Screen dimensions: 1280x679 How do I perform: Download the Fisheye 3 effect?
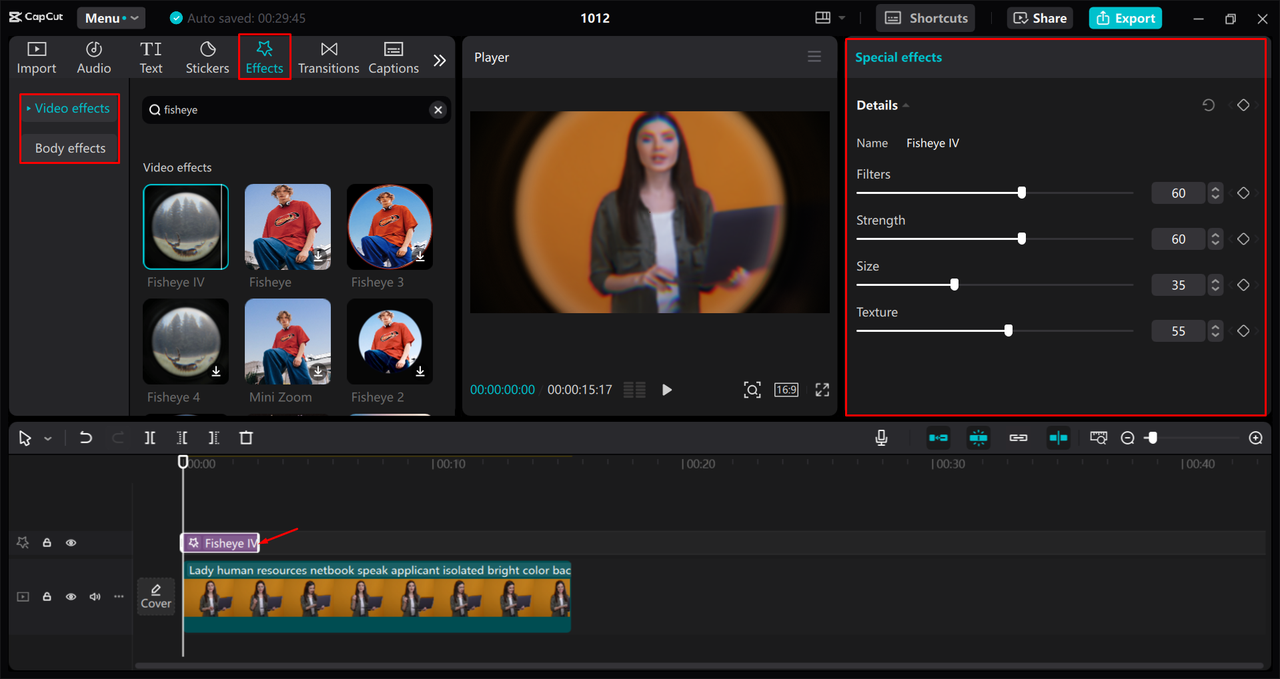pyautogui.click(x=420, y=257)
